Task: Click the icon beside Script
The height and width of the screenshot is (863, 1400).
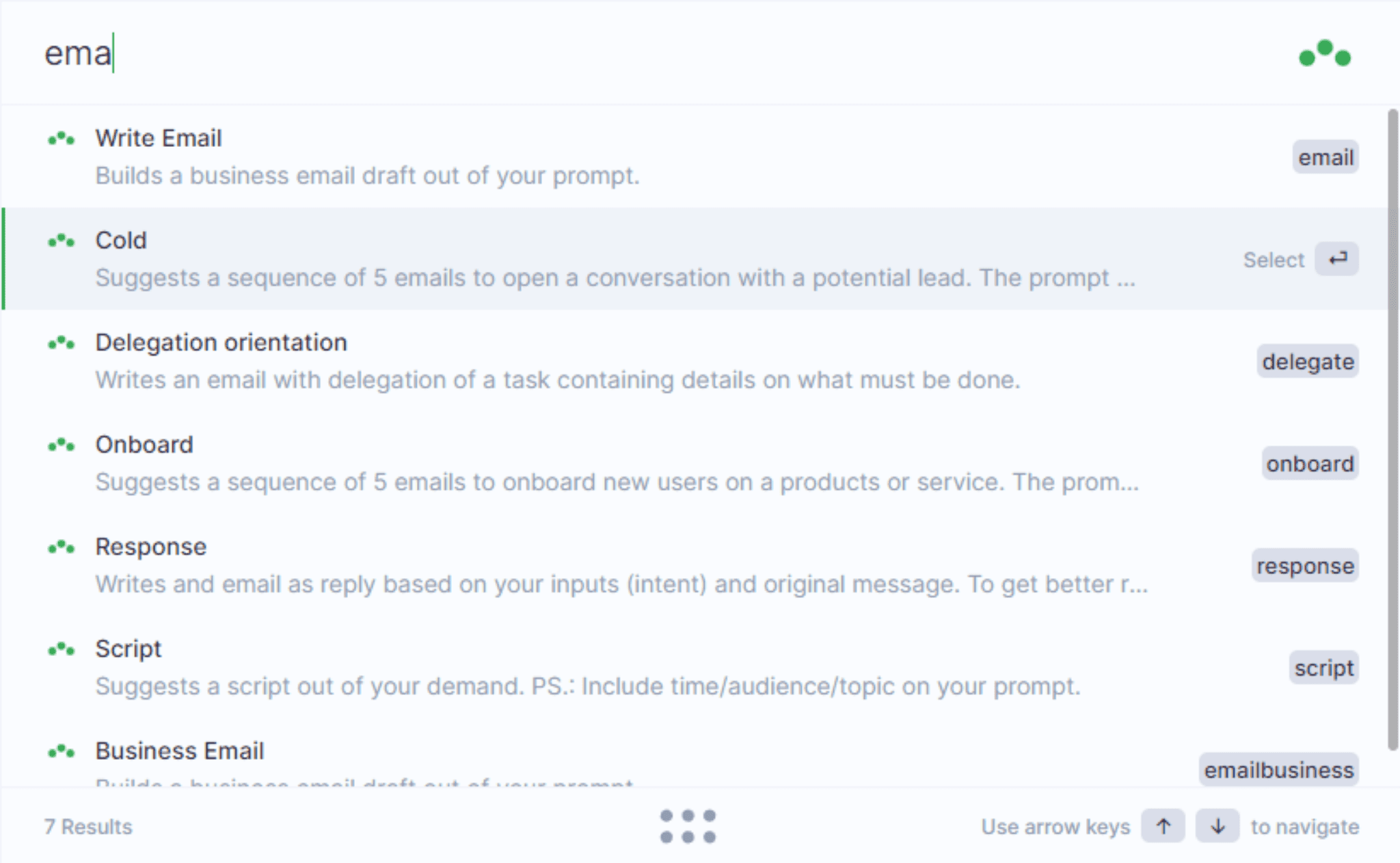Action: coord(62,649)
